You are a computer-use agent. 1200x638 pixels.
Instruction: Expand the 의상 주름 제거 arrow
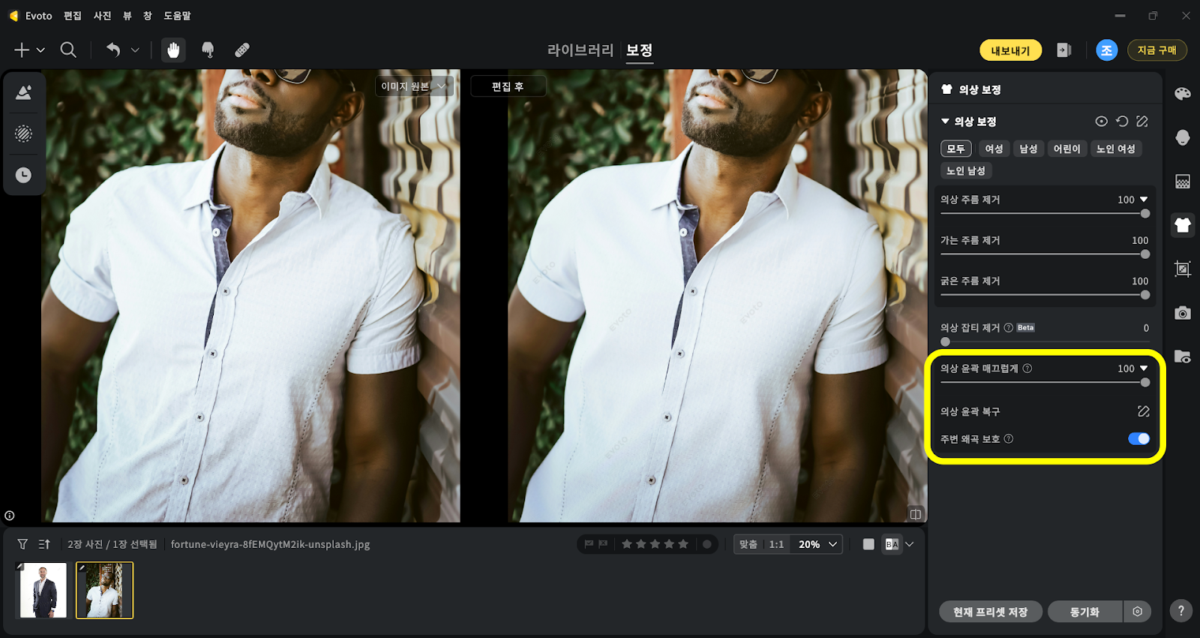tap(1144, 199)
